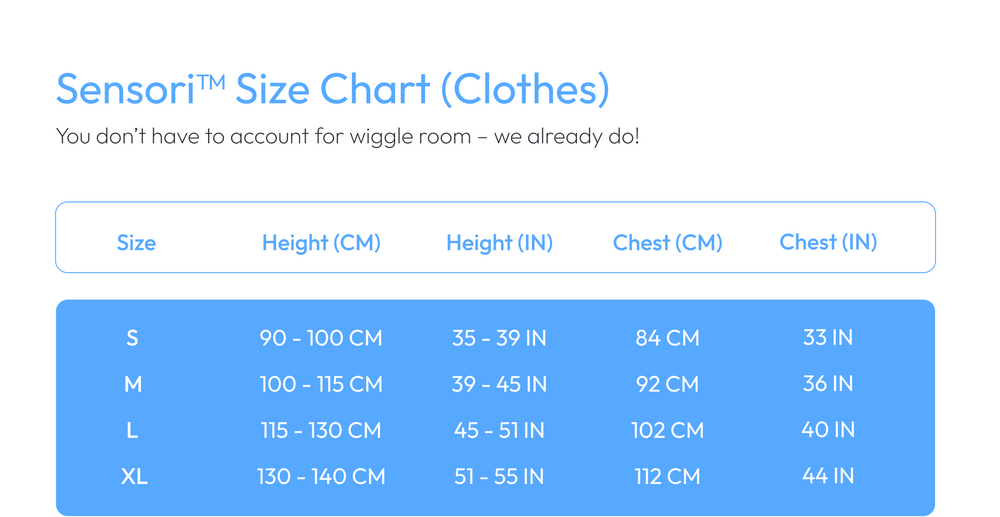This screenshot has height=517, width=1000.
Task: Select the Height (CM) column header
Action: coord(321,243)
